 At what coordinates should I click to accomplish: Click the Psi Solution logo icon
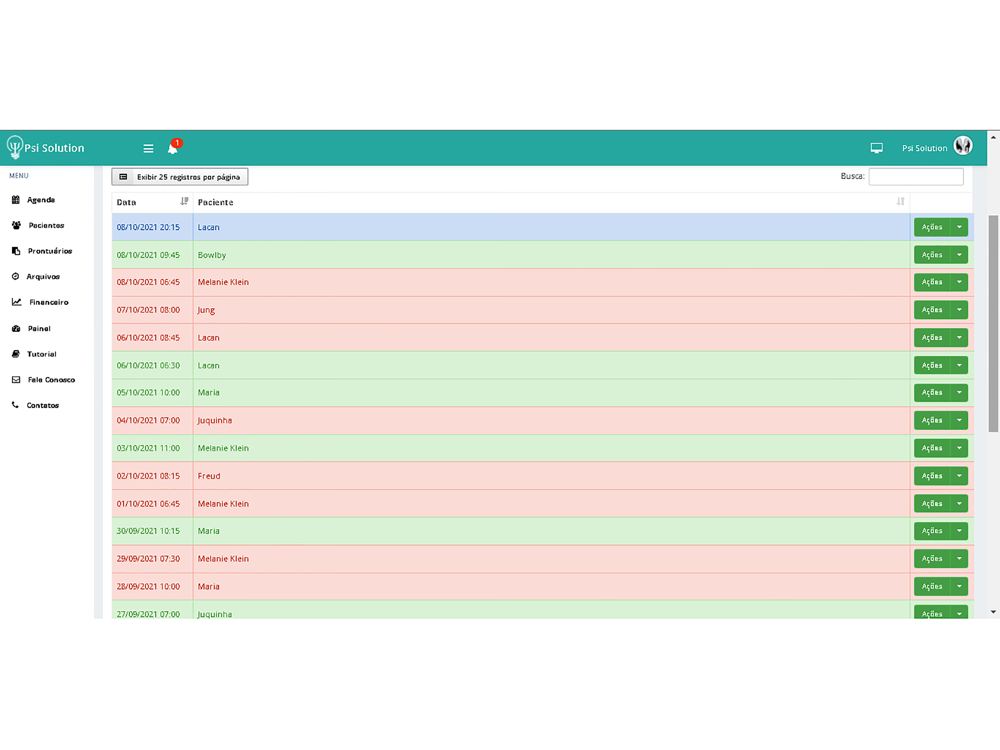[15, 147]
